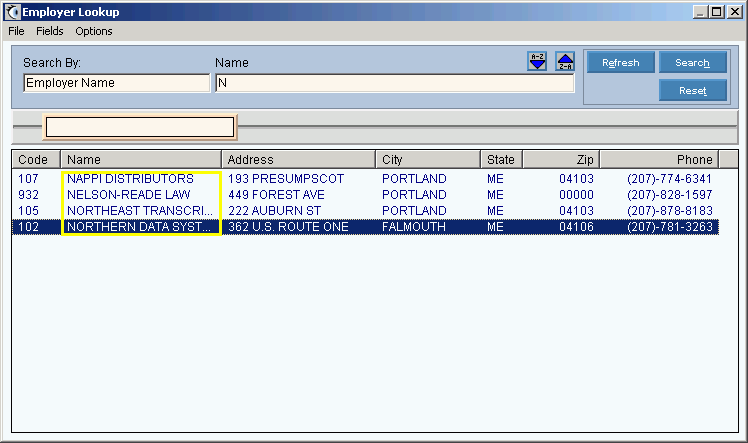Focus the Search By field
This screenshot has width=748, height=443.
pyautogui.click(x=116, y=83)
